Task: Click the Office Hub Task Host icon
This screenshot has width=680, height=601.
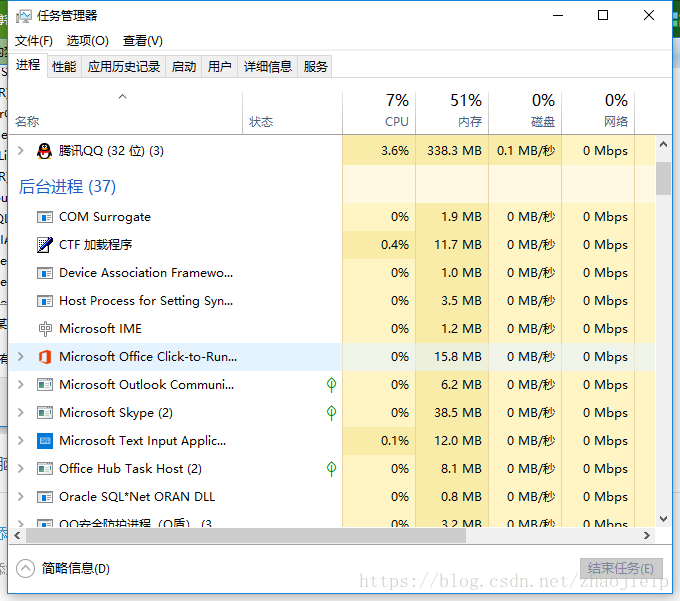Action: pyautogui.click(x=45, y=469)
